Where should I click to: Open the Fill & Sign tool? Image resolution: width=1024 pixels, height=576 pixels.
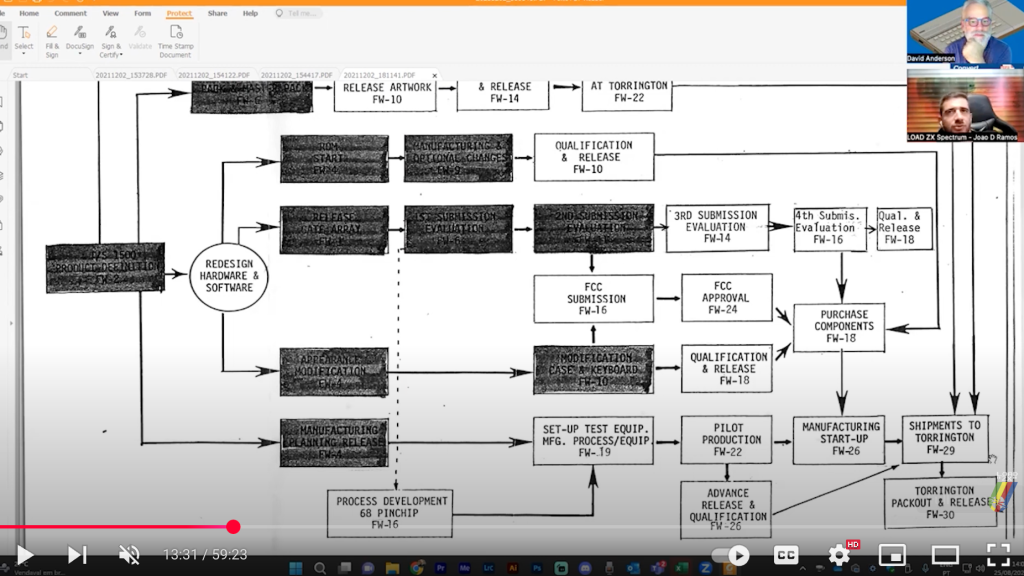point(52,41)
